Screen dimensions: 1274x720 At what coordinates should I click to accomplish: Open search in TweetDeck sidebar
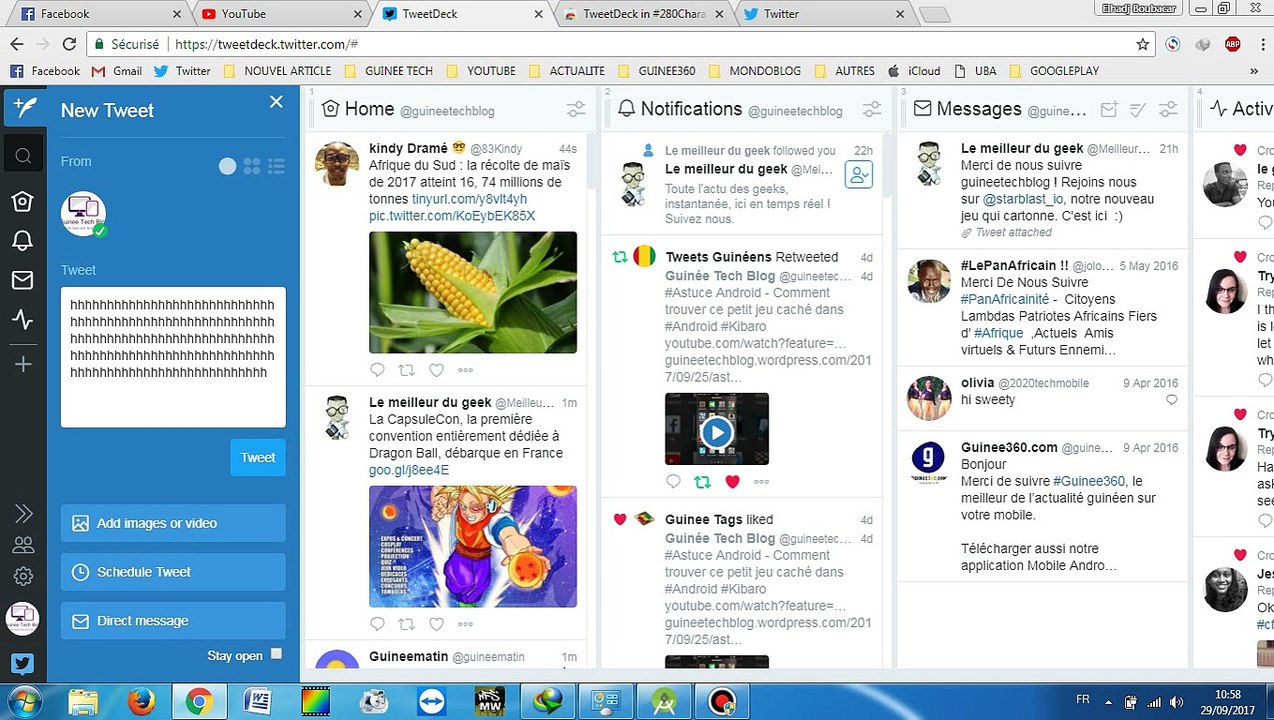[x=23, y=156]
